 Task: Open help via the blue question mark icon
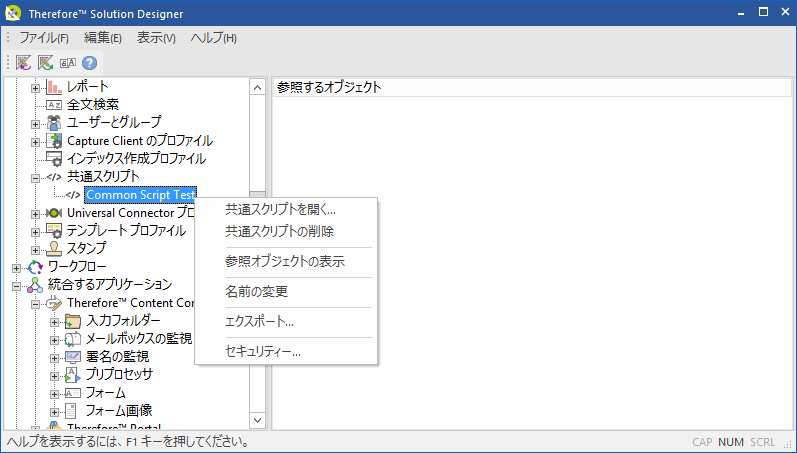(89, 63)
